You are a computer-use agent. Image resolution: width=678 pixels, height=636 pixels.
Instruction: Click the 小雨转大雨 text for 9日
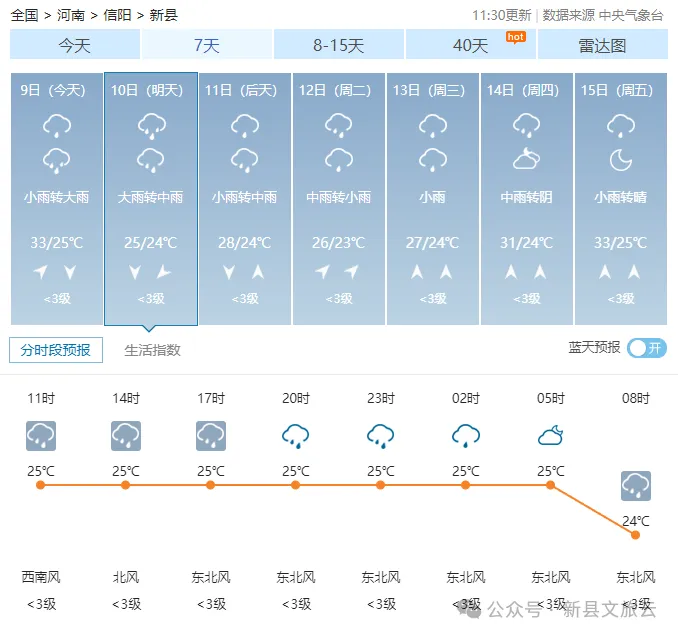[57, 198]
